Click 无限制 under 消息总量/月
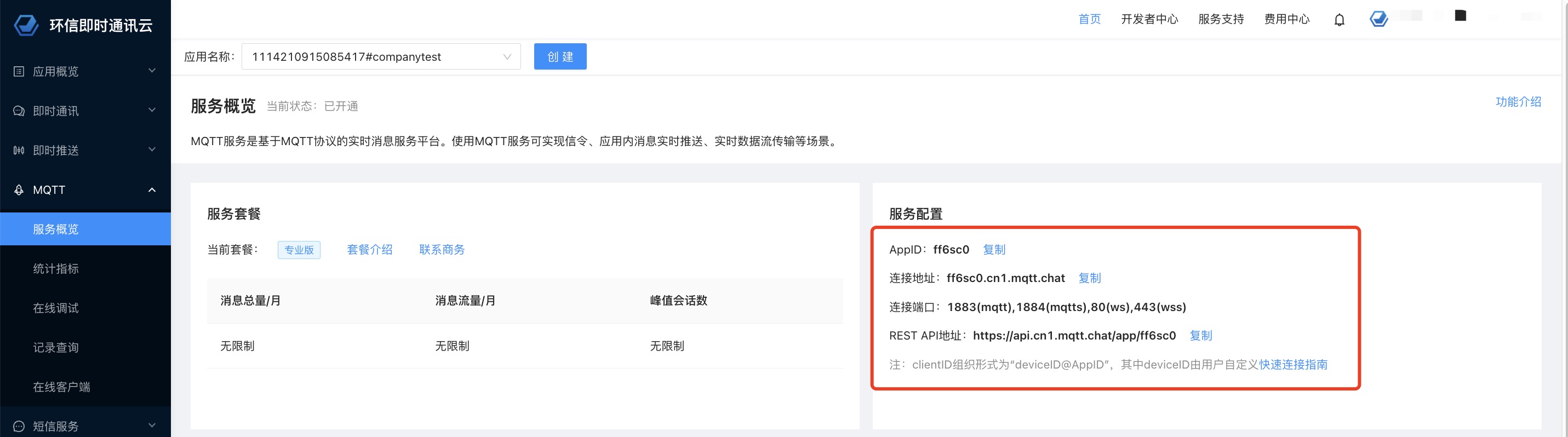The height and width of the screenshot is (437, 1568). coord(237,346)
